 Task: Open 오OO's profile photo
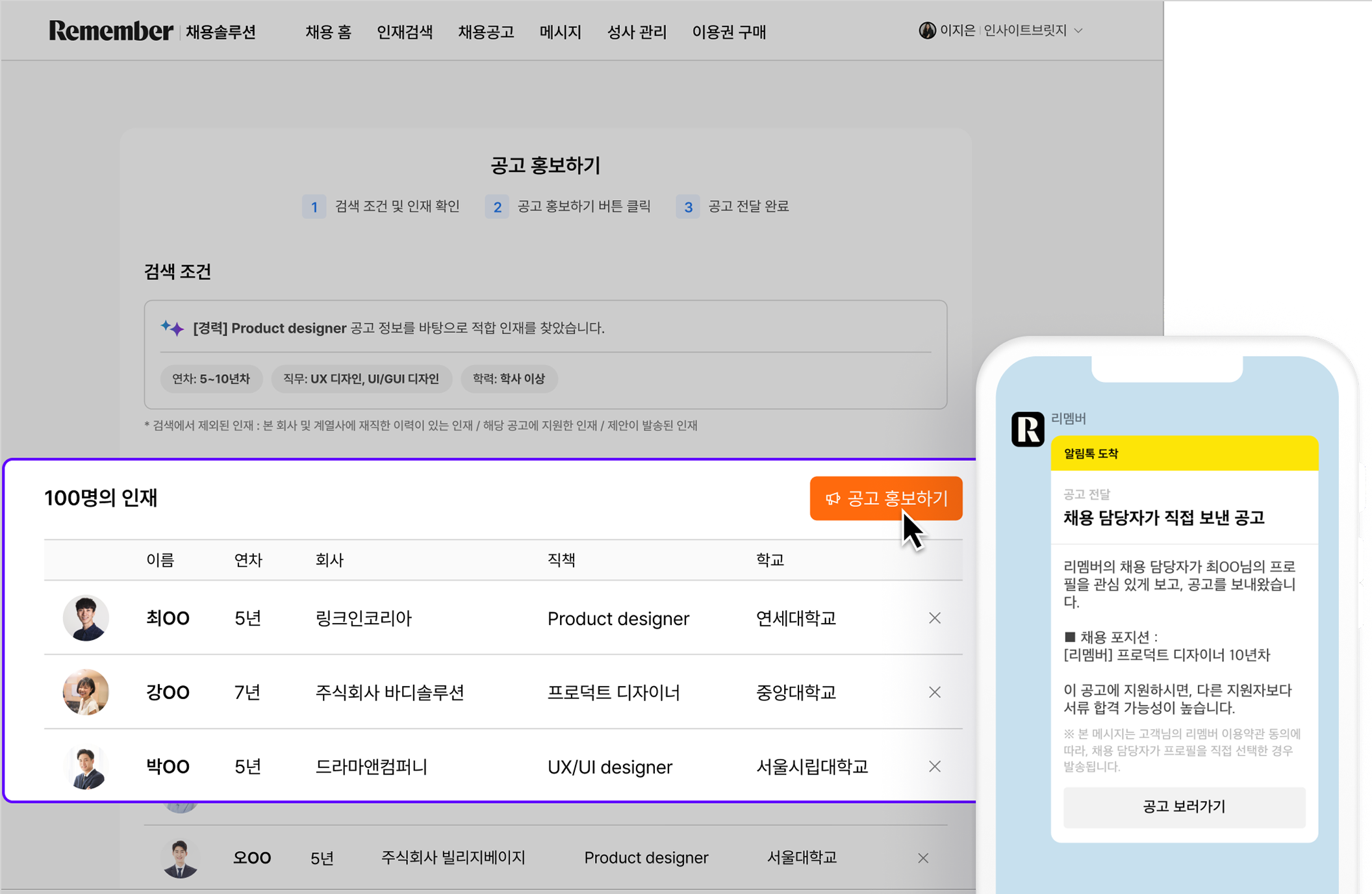[x=180, y=858]
